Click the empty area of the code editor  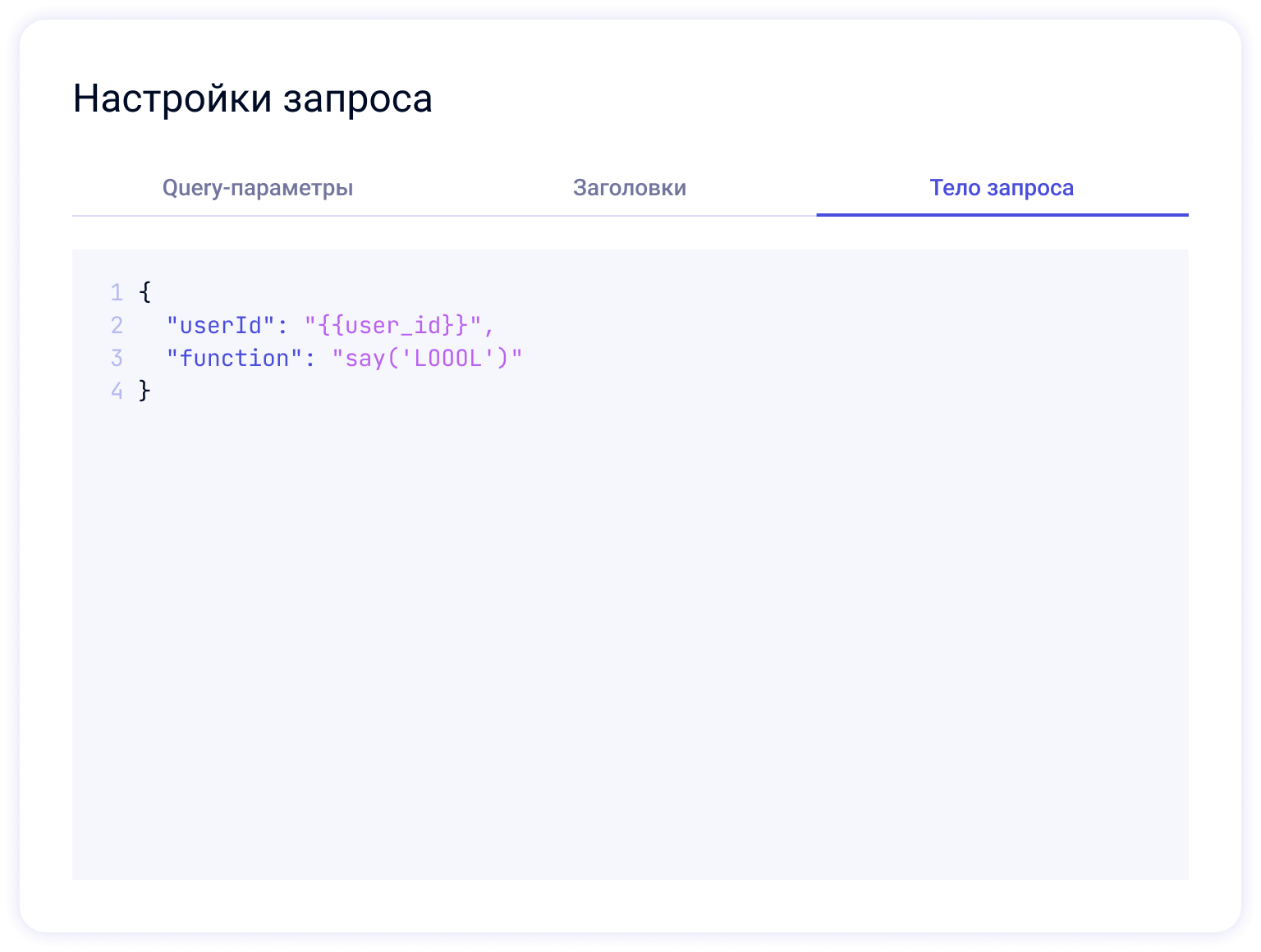point(630,640)
